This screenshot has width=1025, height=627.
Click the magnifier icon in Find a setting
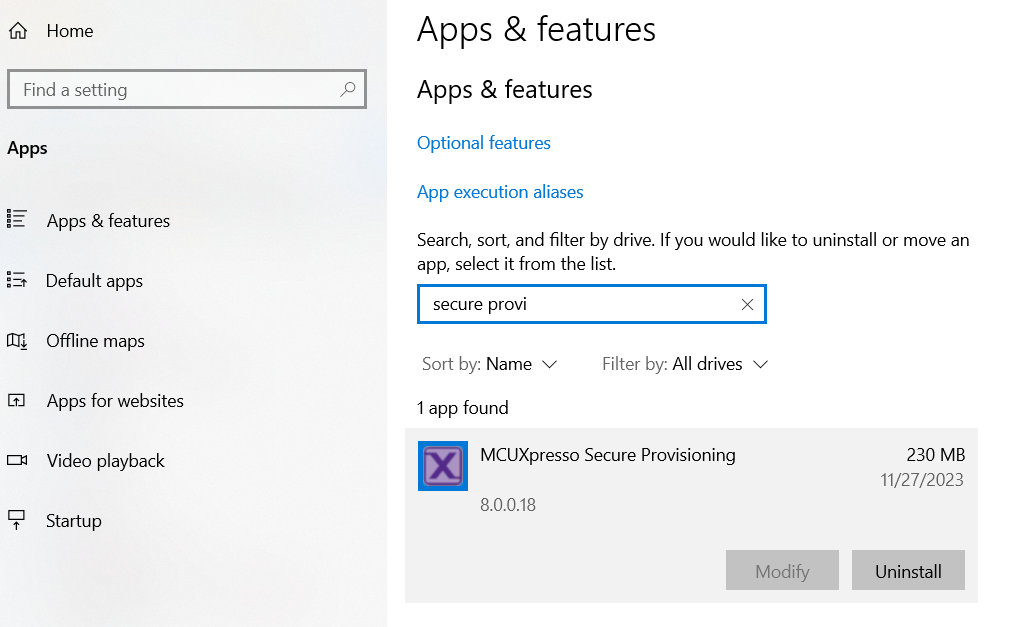[x=348, y=89]
